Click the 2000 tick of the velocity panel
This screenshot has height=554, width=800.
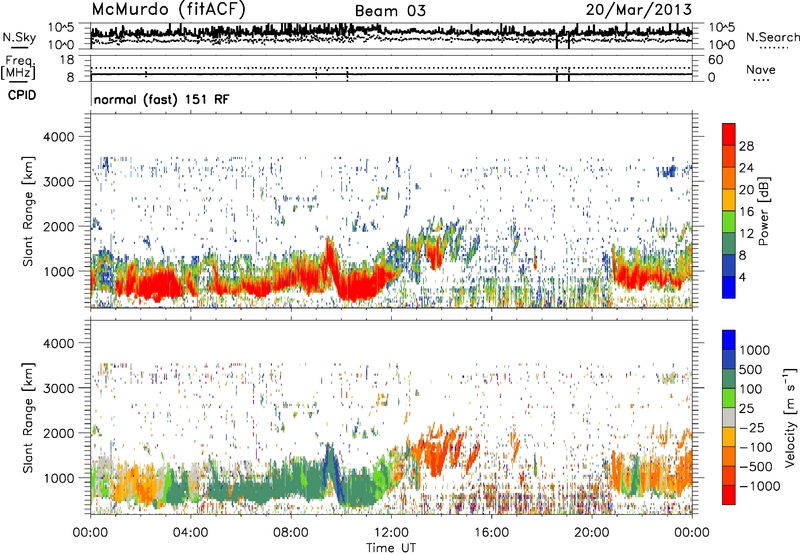click(x=58, y=433)
